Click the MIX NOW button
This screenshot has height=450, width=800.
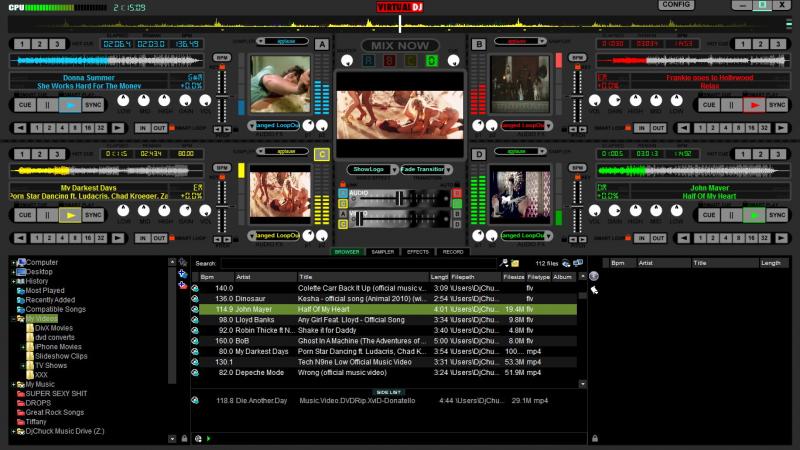pyautogui.click(x=400, y=45)
